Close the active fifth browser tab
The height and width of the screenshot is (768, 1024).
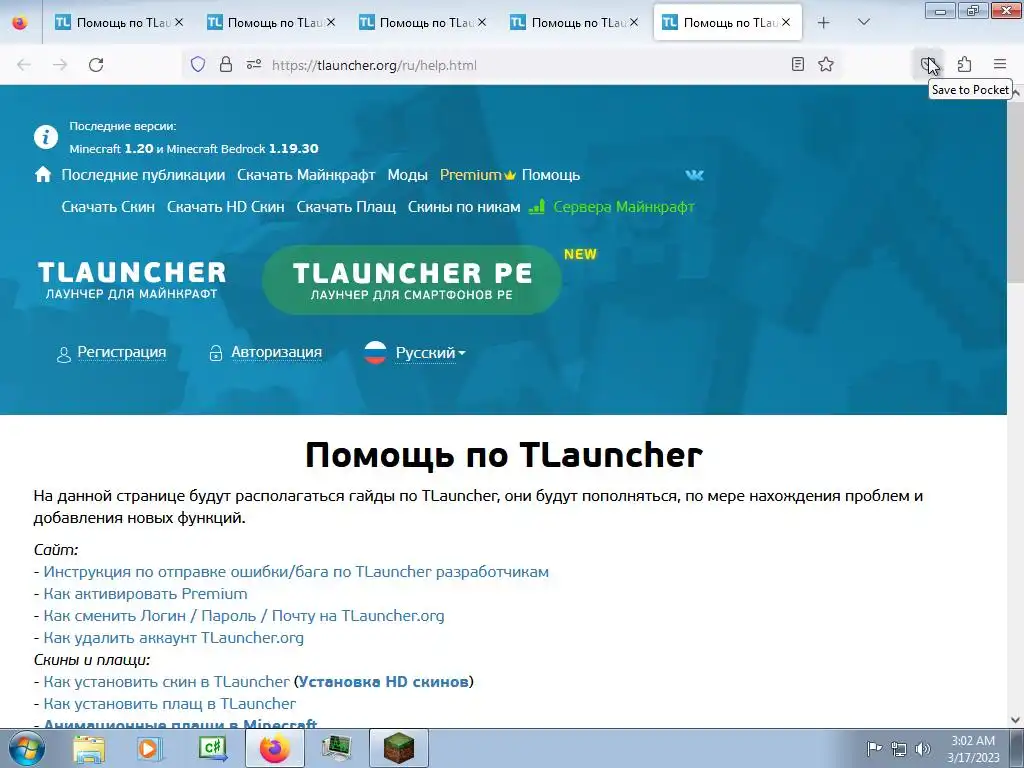(x=786, y=22)
